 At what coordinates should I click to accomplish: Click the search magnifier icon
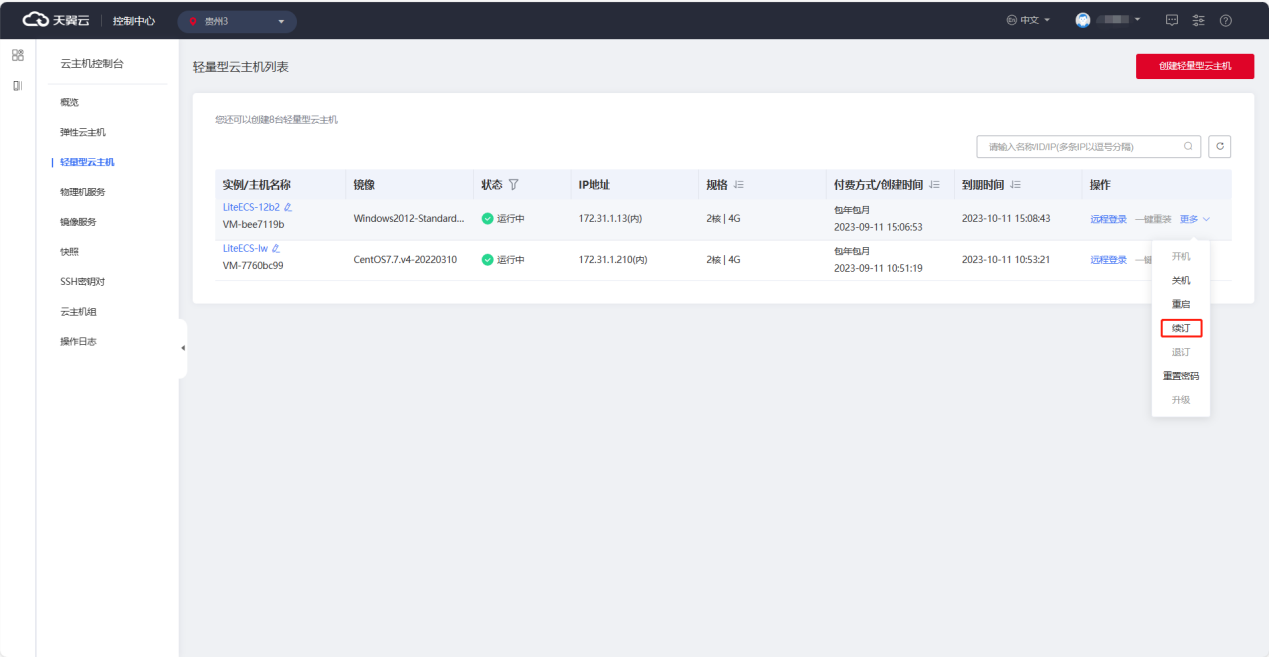pos(1188,147)
